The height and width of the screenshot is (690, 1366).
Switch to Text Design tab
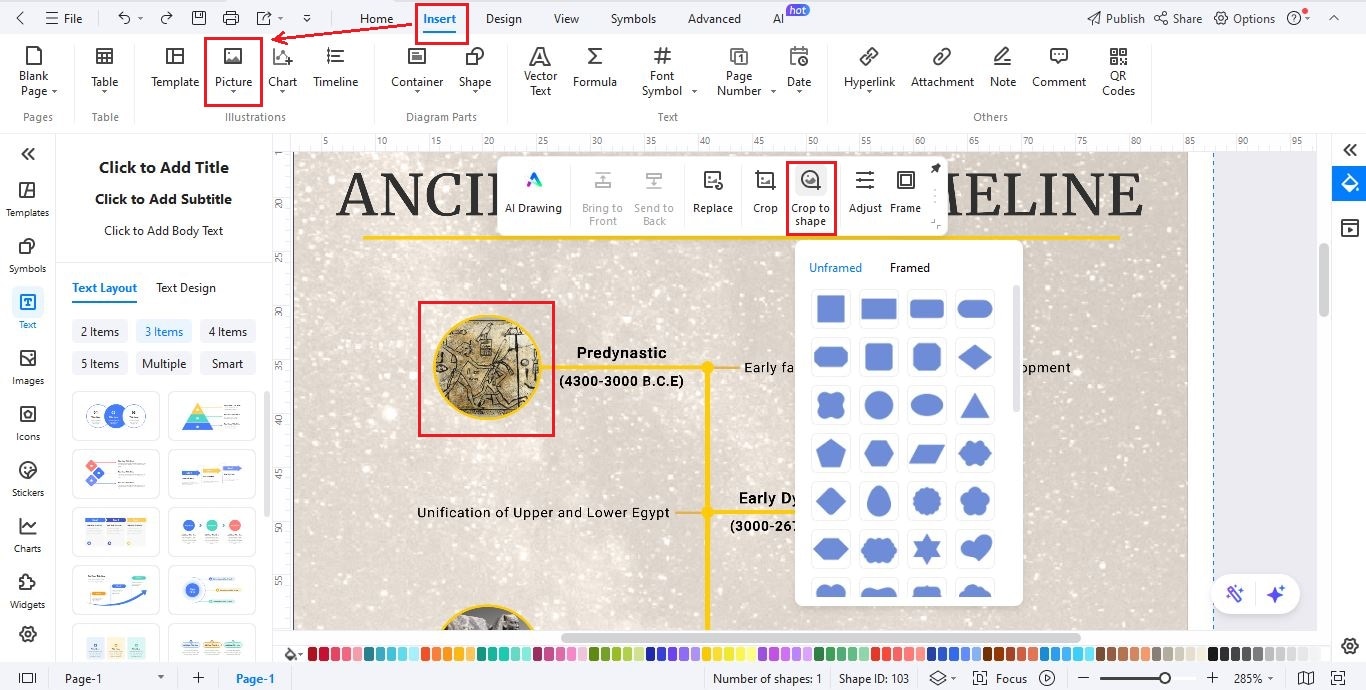point(186,288)
